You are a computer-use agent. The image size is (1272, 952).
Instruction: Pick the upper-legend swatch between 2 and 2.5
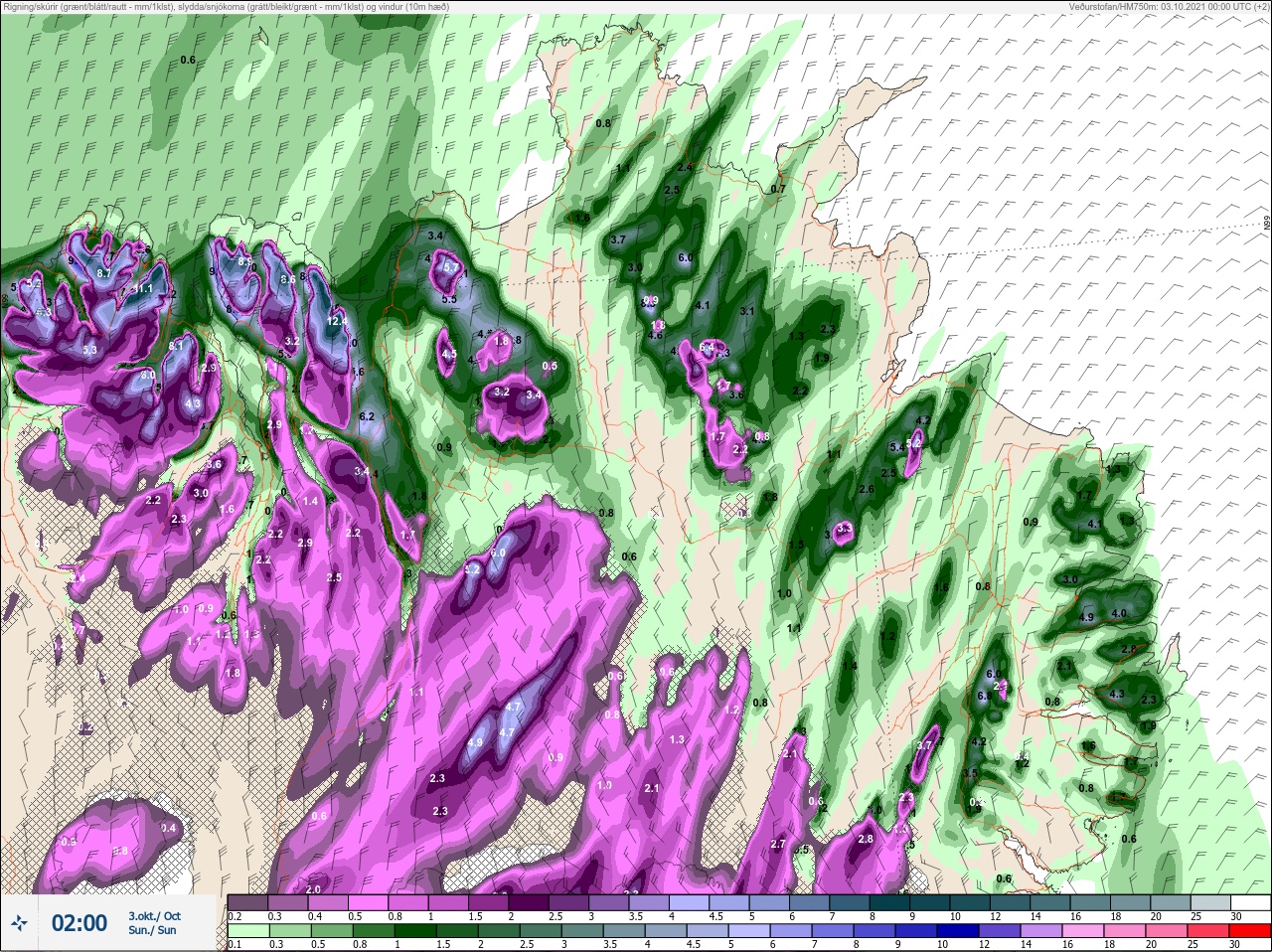(531, 902)
